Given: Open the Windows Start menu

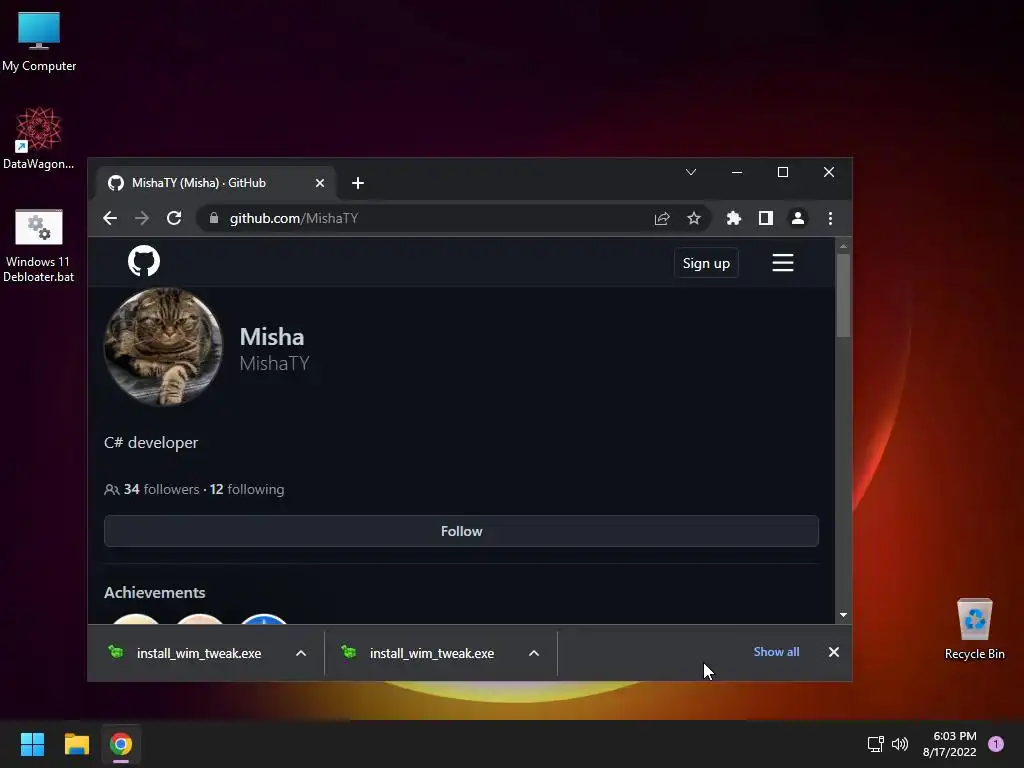Looking at the screenshot, I should 32,744.
